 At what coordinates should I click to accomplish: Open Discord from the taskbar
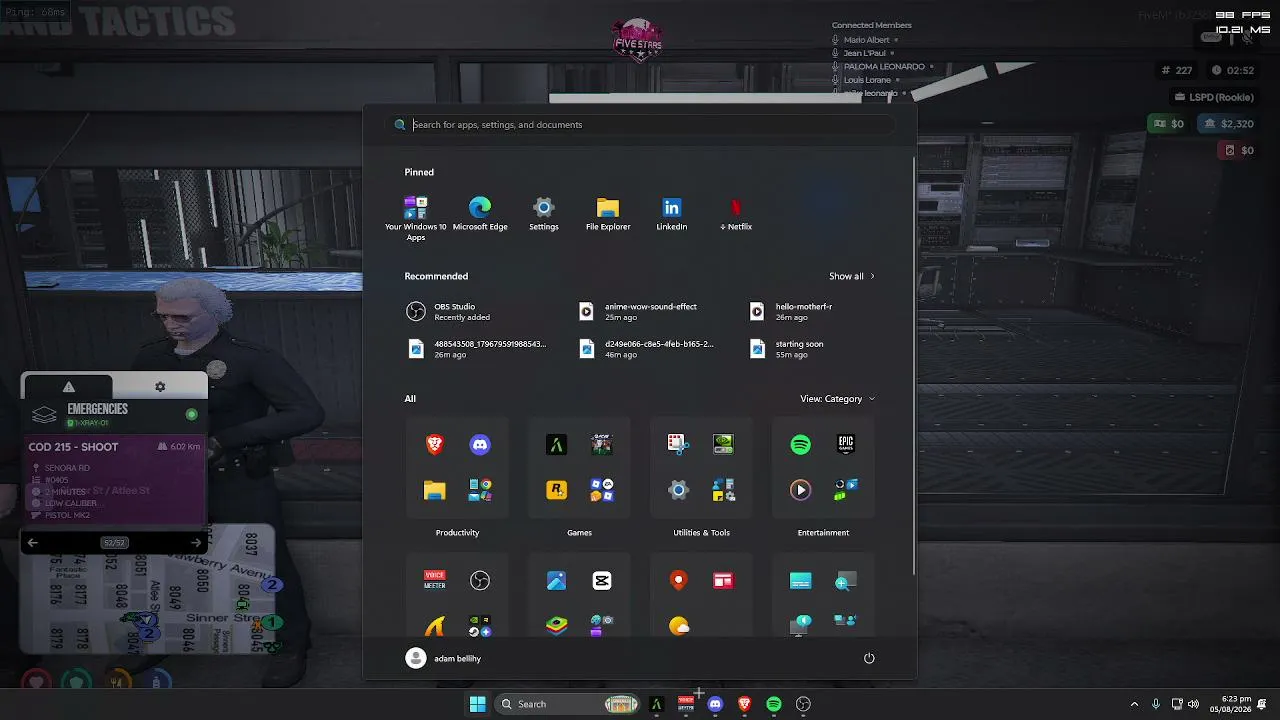[715, 704]
